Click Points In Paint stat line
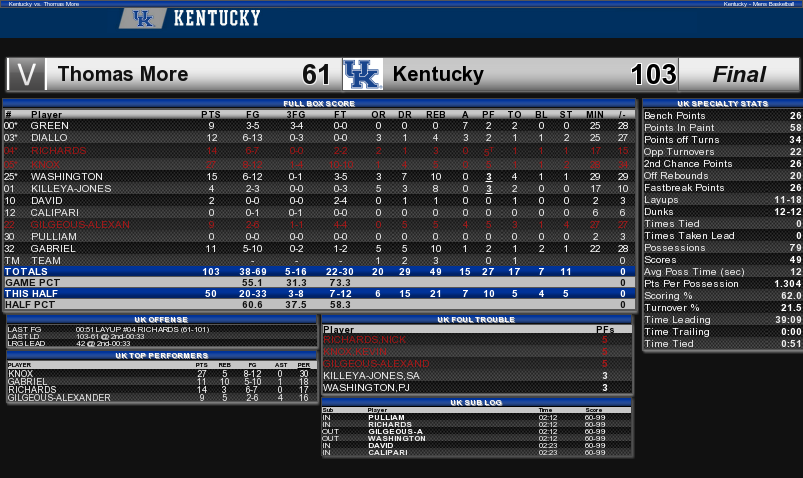Image resolution: width=803 pixels, height=478 pixels. tap(722, 128)
